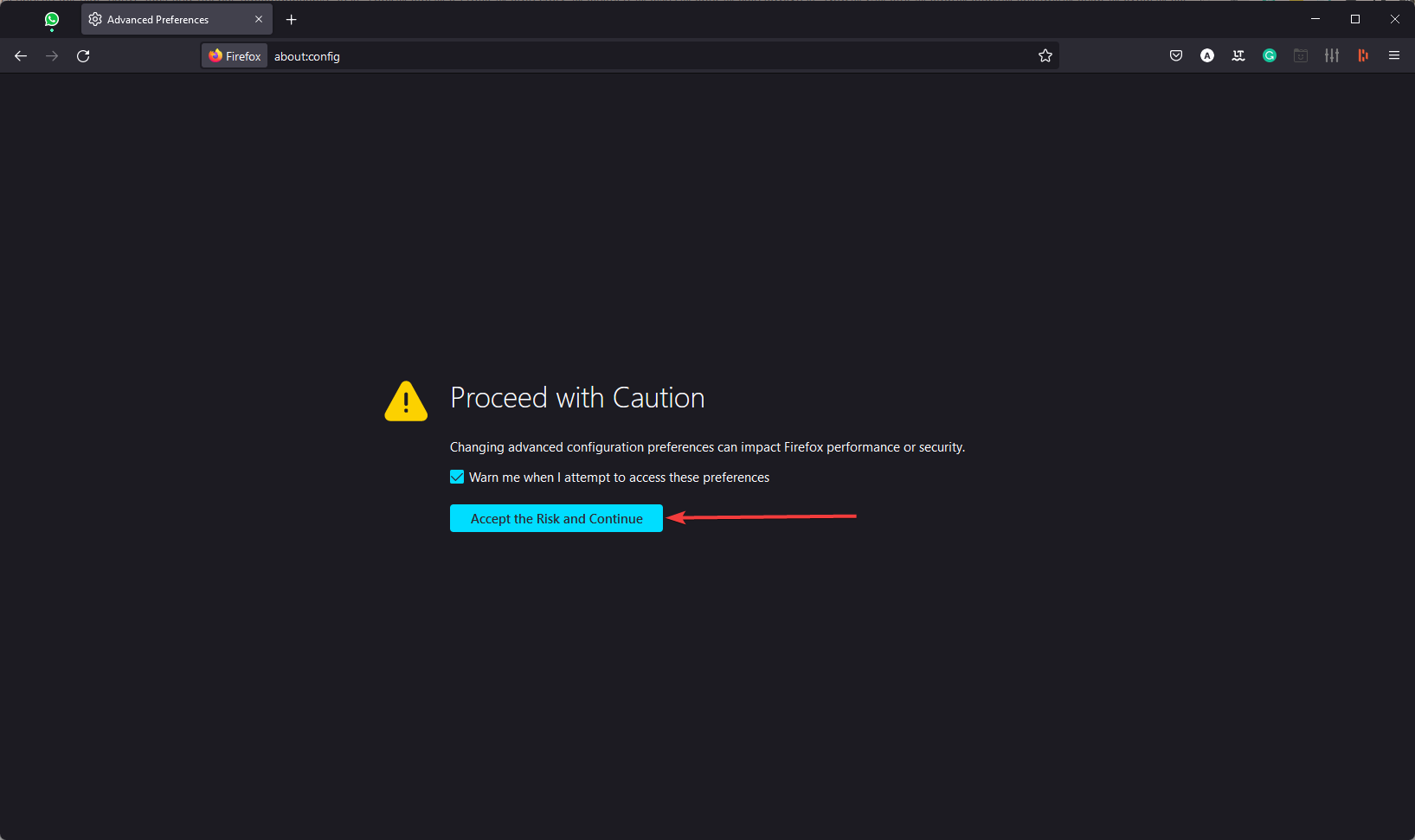Go back to the previous page
This screenshot has height=840, width=1415.
pos(21,55)
